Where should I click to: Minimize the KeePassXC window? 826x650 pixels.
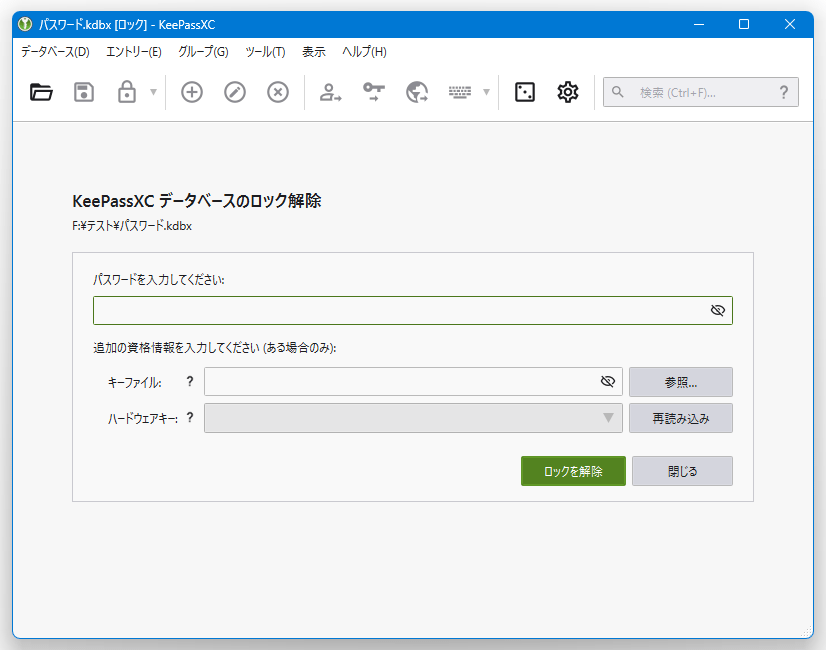click(699, 24)
